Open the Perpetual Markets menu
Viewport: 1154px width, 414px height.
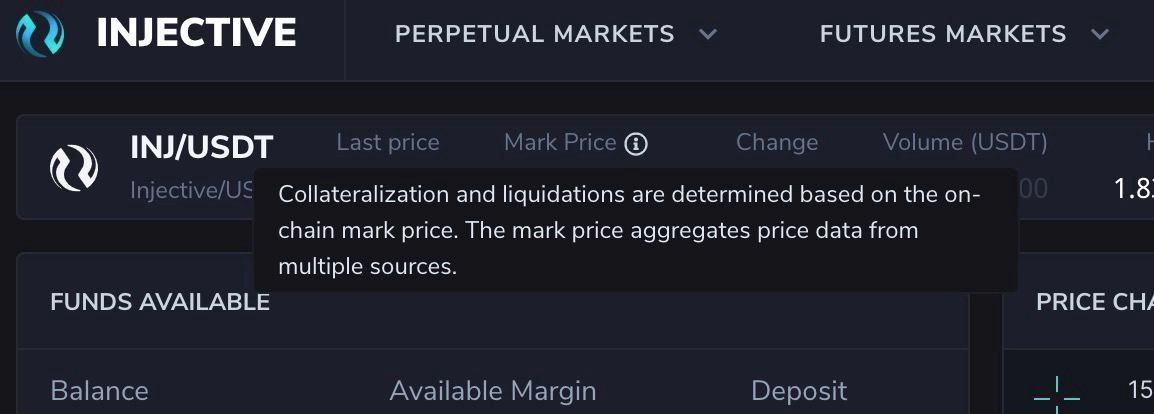pos(535,34)
